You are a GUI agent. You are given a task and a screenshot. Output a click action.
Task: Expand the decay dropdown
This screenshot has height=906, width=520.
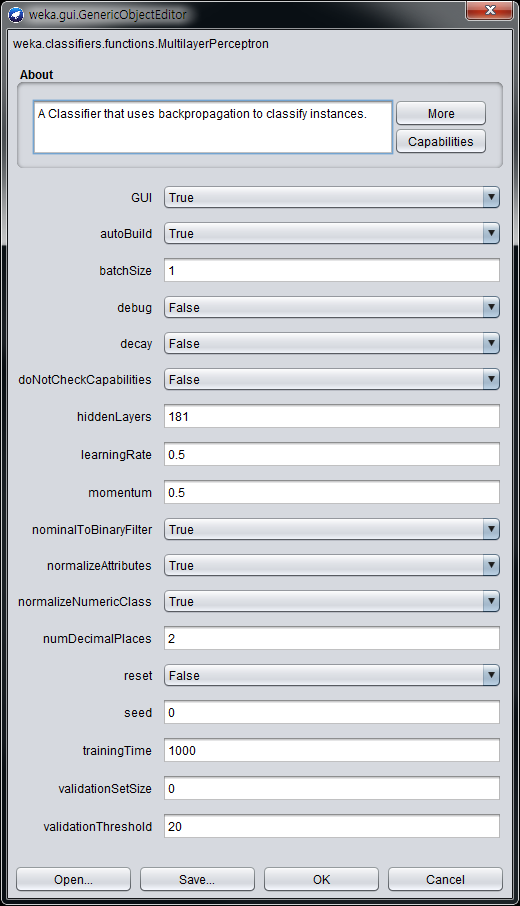pos(332,343)
